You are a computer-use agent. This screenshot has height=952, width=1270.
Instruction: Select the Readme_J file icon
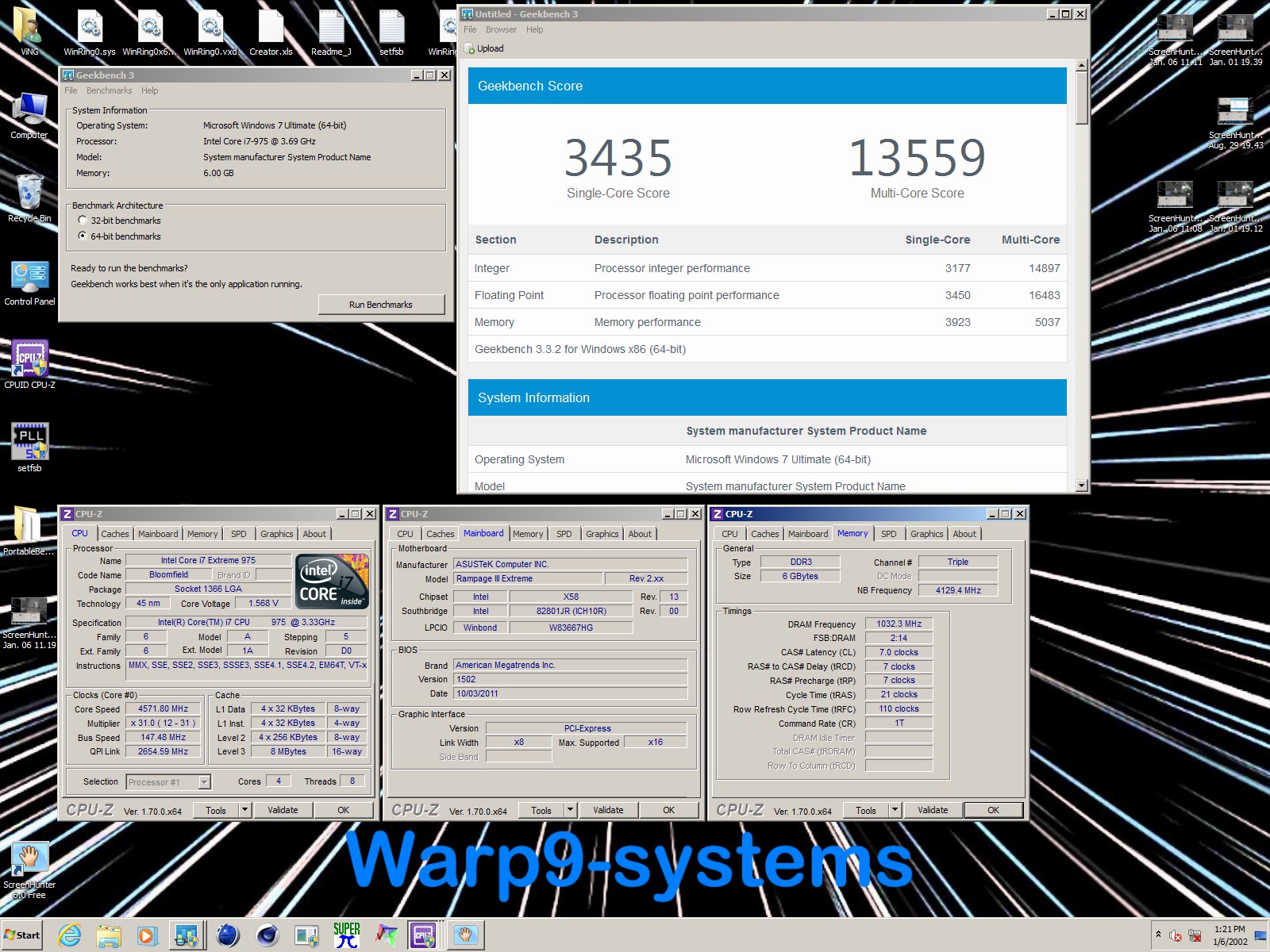[331, 33]
